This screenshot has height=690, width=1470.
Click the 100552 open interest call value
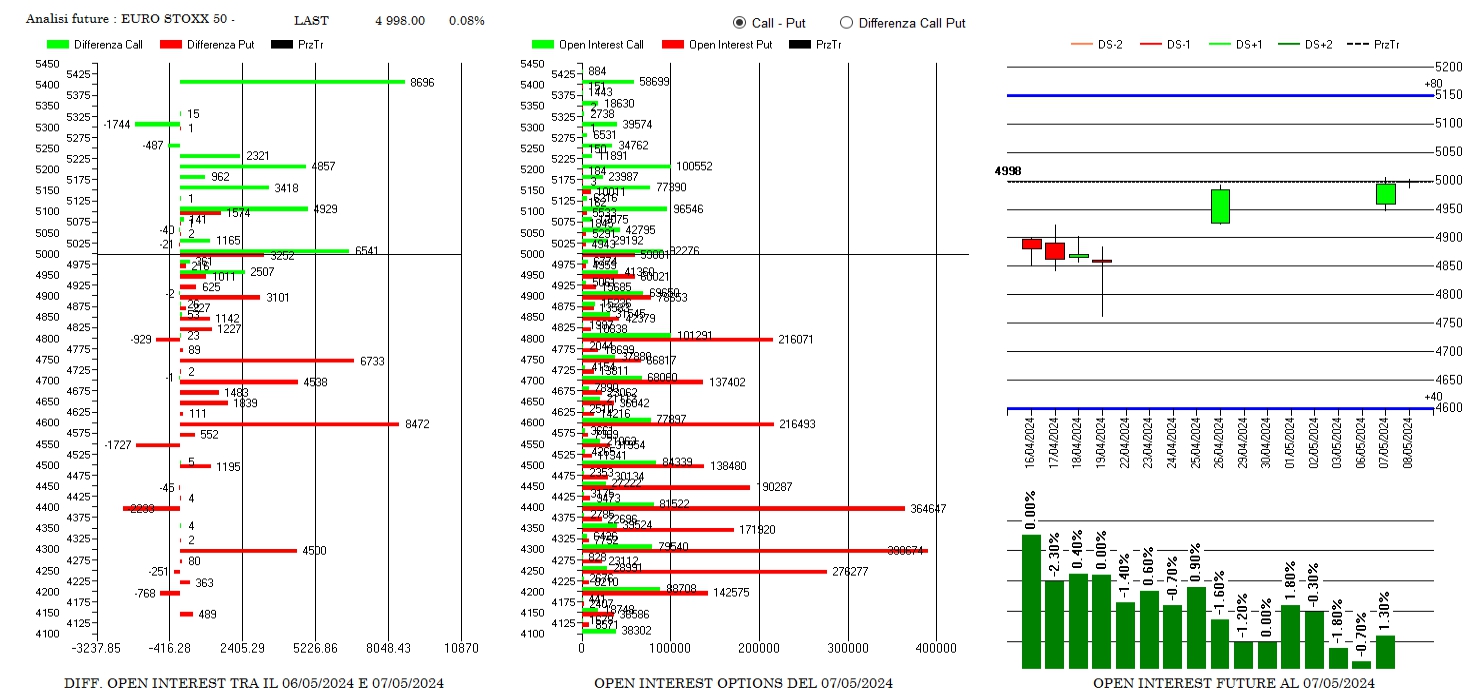click(x=694, y=166)
